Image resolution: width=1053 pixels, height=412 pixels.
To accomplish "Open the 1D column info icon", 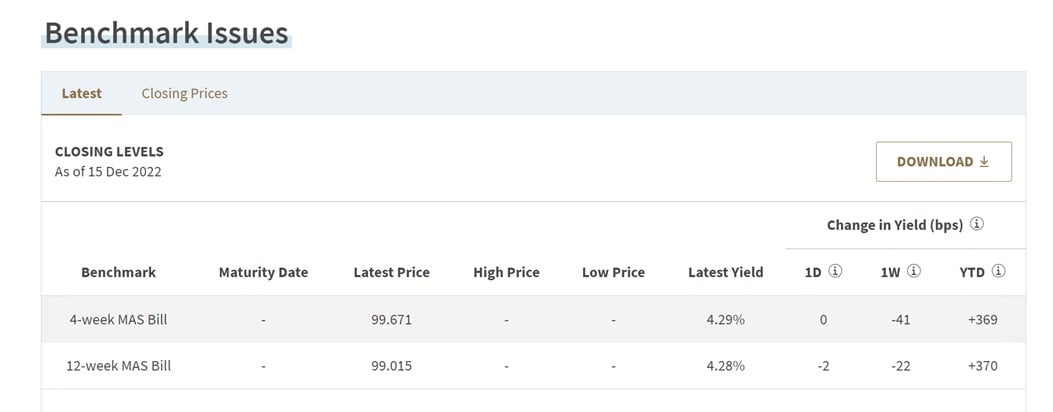I will coord(835,271).
